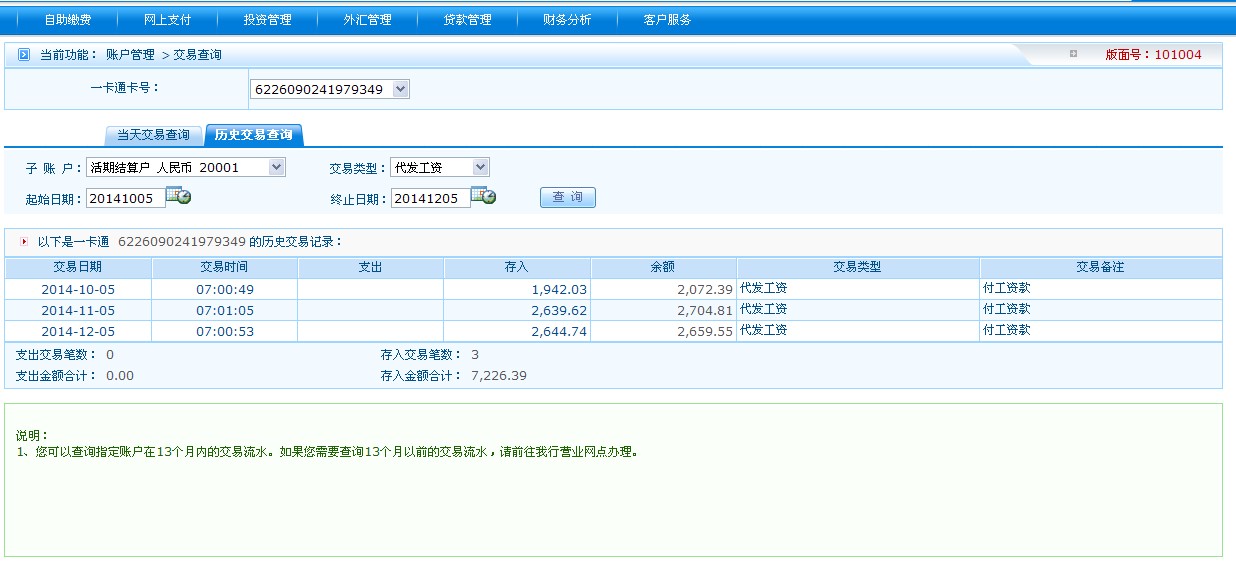Viewport: 1236px width, 563px height.
Task: Click the blue arrow icon beside 当前功能
Action: pos(24,55)
